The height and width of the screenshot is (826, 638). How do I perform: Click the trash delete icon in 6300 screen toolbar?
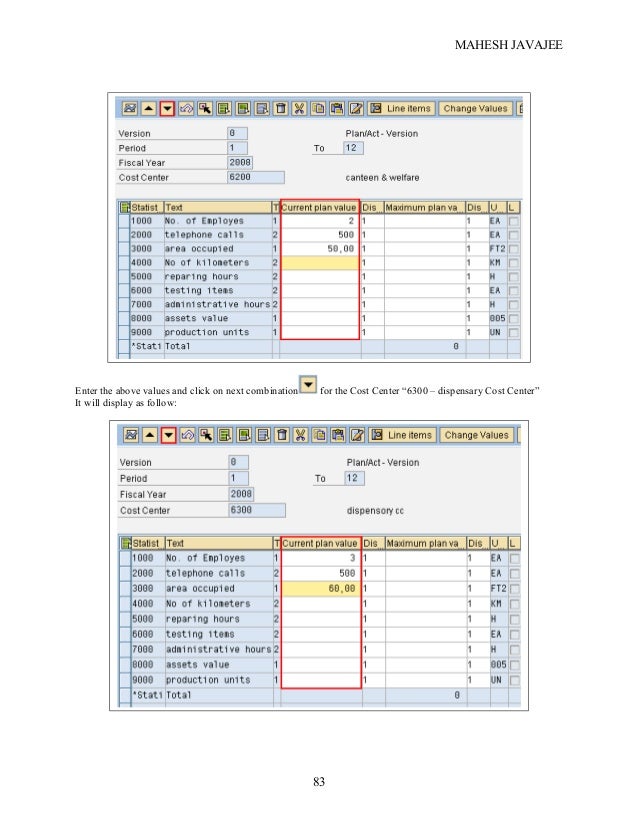click(x=282, y=435)
